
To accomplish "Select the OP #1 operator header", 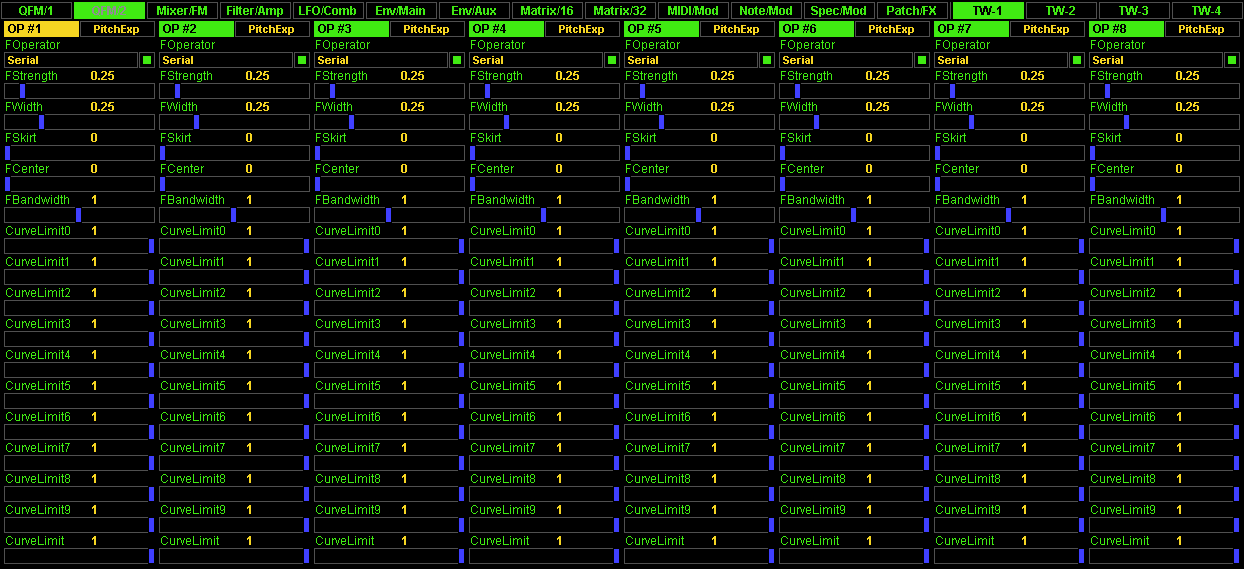I will point(41,29).
